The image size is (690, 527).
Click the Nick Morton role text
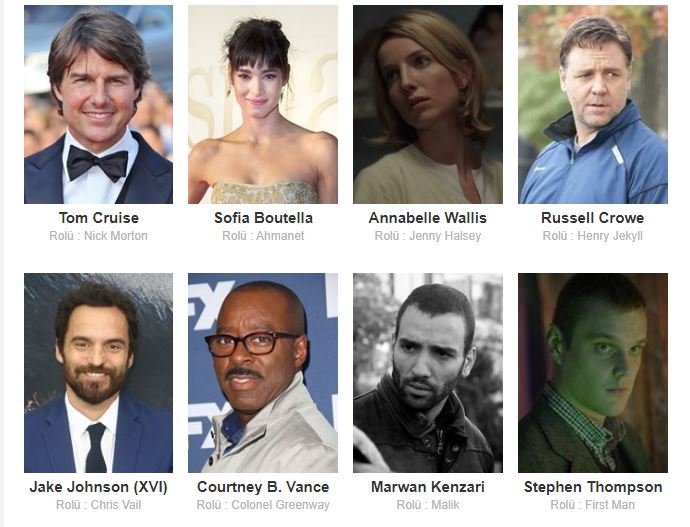click(116, 236)
